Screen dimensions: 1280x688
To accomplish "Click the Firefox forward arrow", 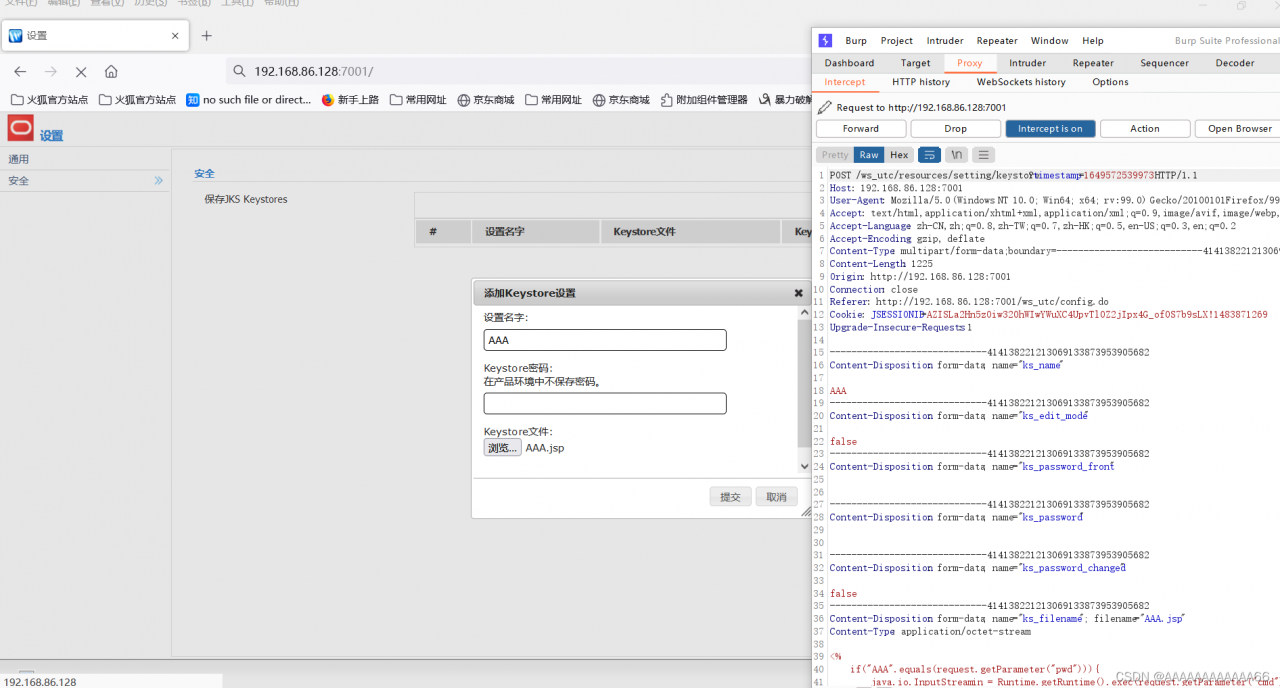I will pyautogui.click(x=51, y=71).
